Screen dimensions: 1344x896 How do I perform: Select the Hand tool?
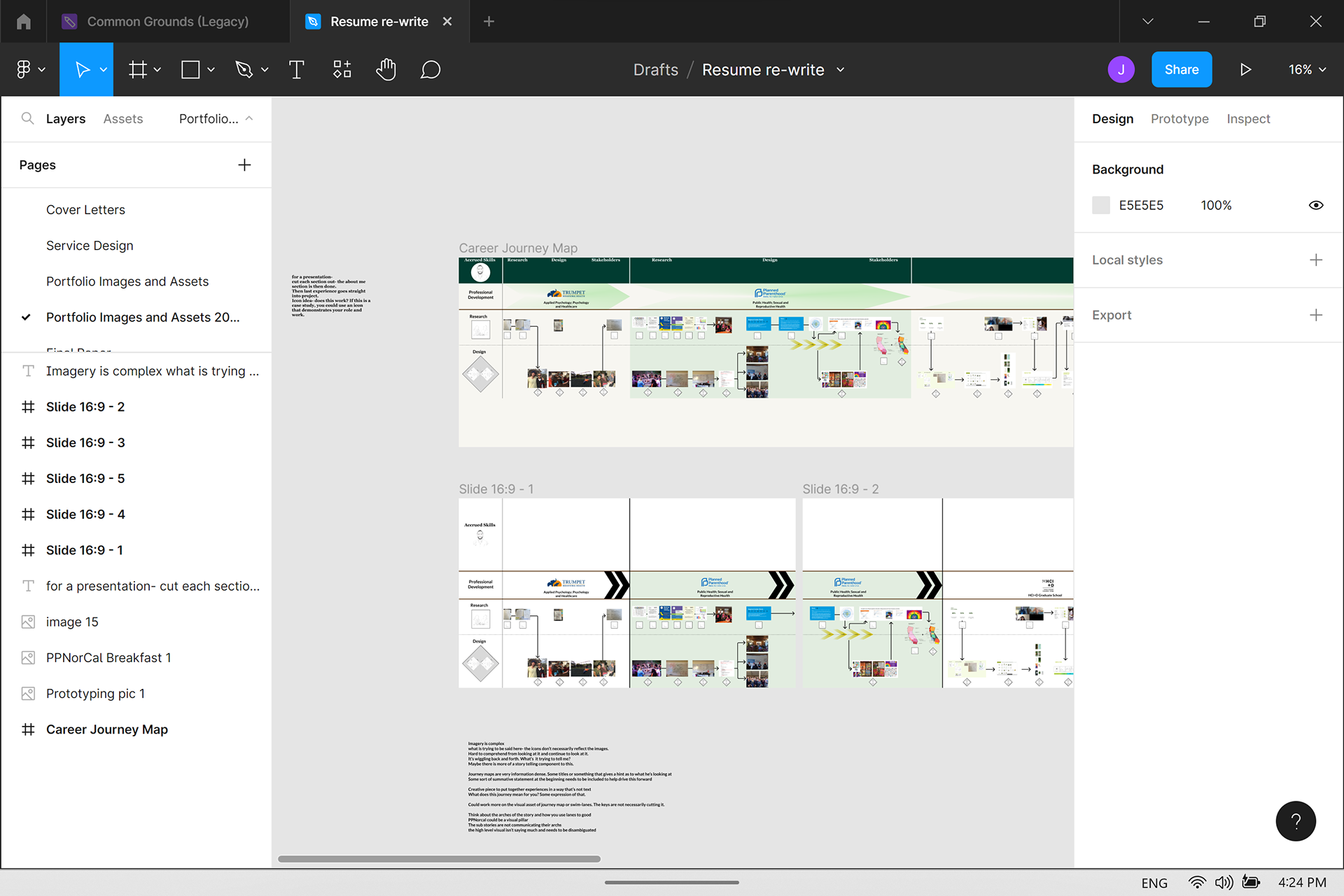(x=386, y=69)
